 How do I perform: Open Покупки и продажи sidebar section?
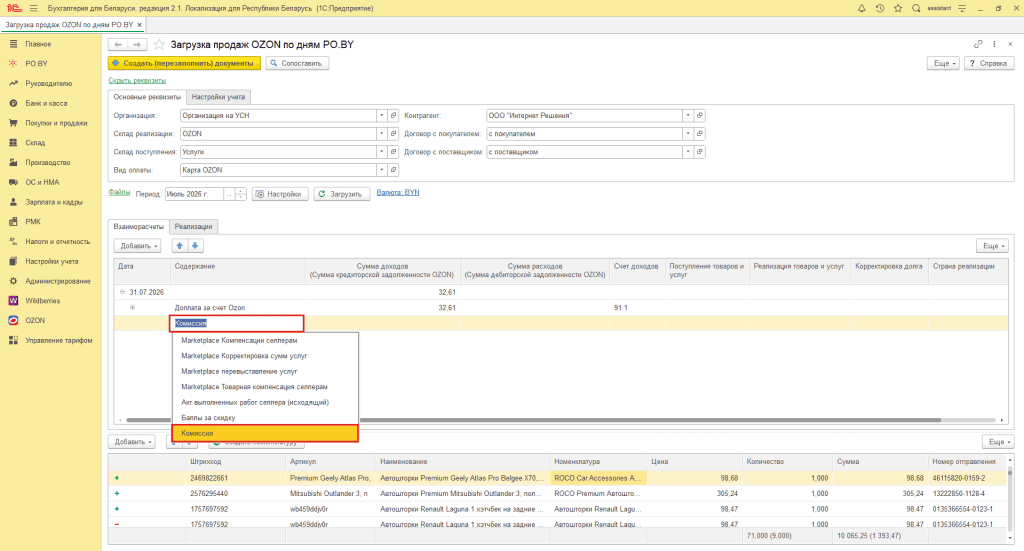coord(56,123)
